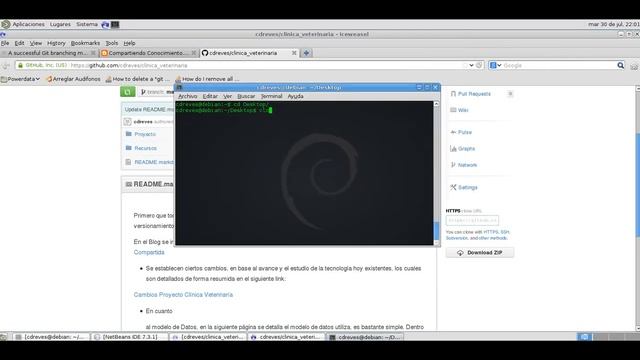Open Recursos folder in repository

tap(145, 148)
